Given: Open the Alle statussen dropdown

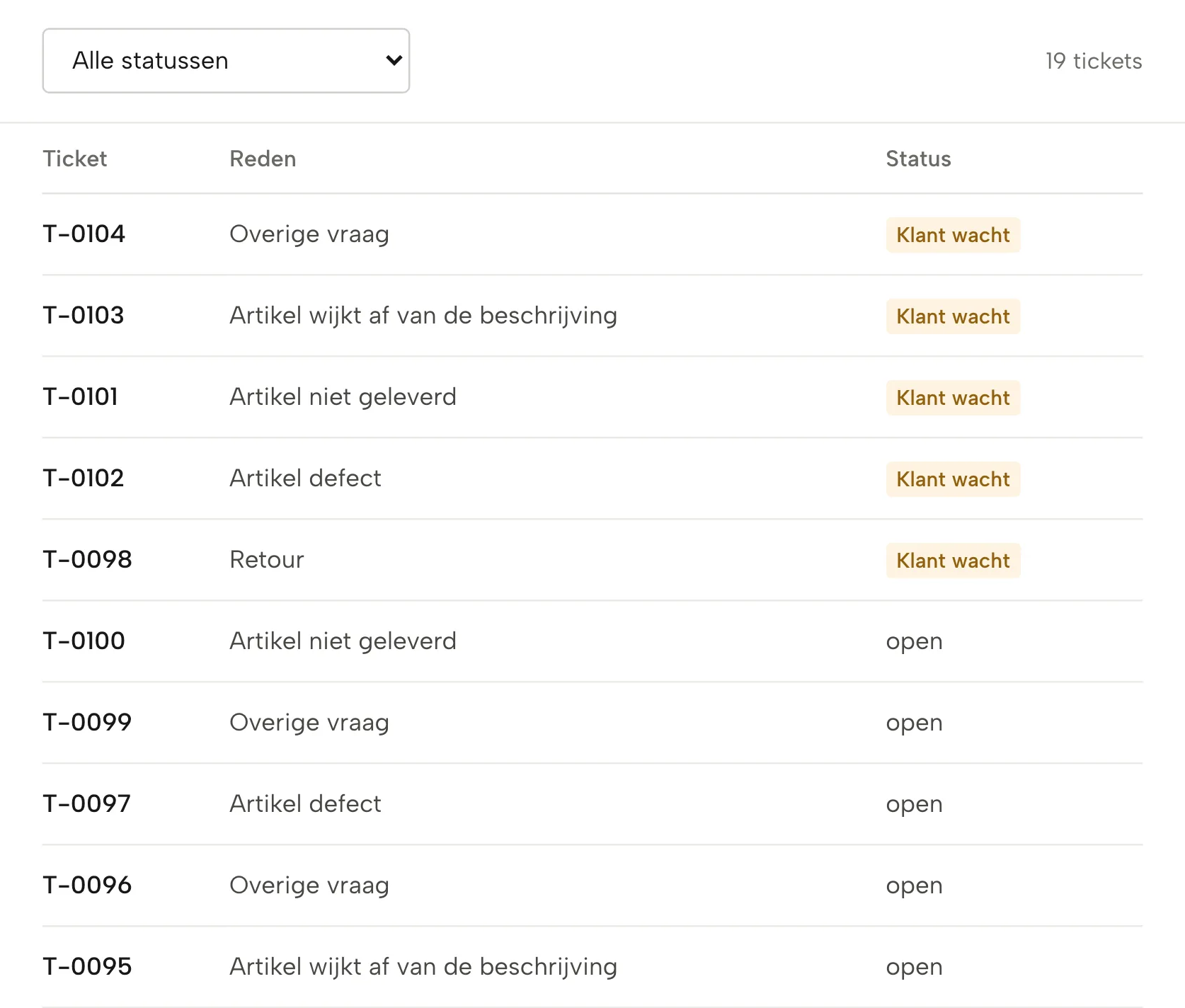Looking at the screenshot, I should [x=226, y=61].
